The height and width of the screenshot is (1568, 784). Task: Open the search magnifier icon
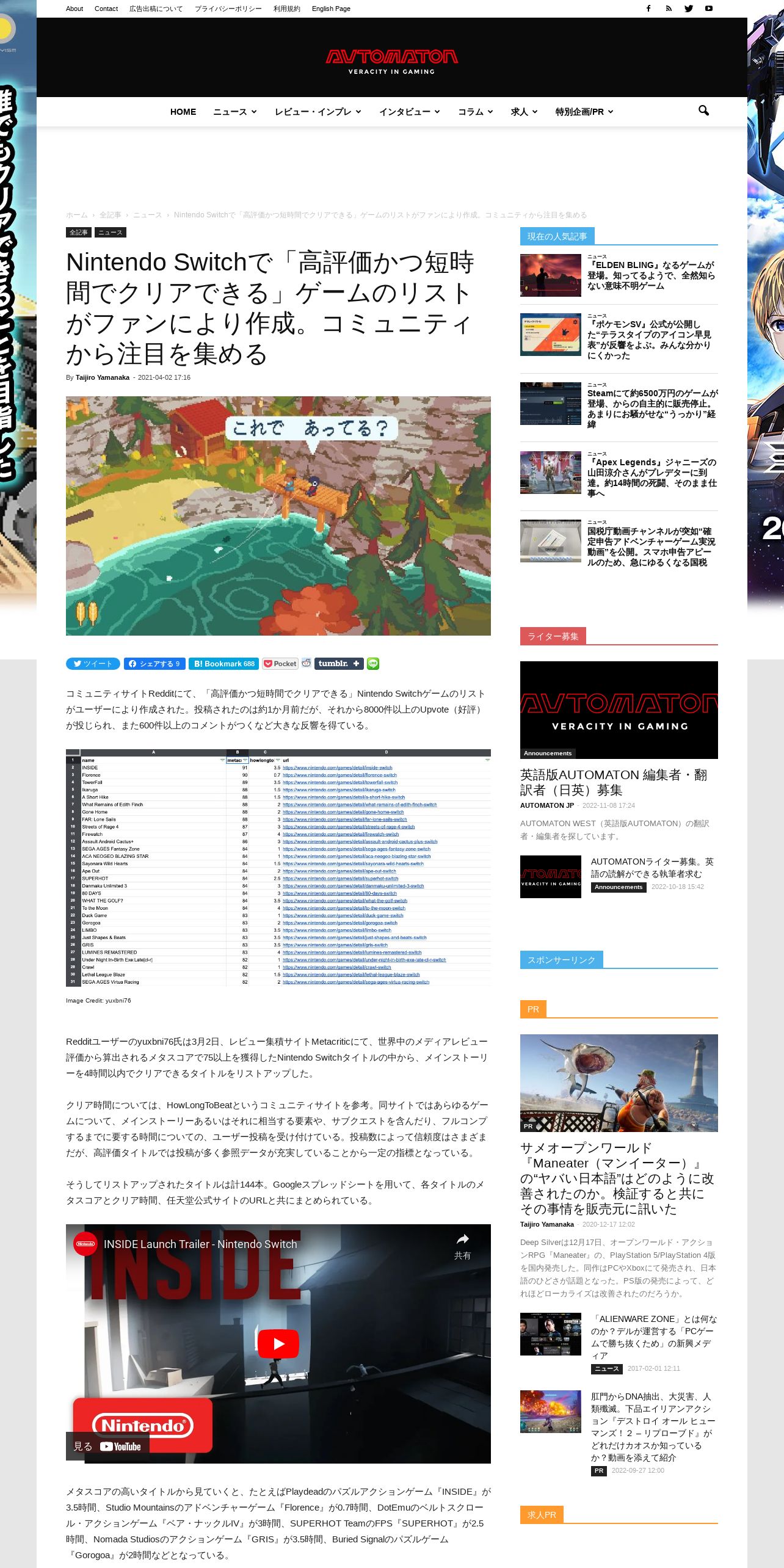point(703,111)
